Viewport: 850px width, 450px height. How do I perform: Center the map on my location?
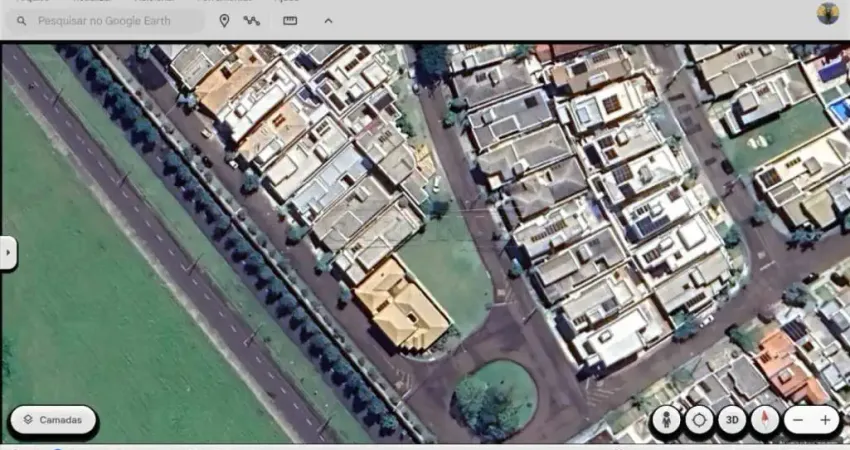699,421
